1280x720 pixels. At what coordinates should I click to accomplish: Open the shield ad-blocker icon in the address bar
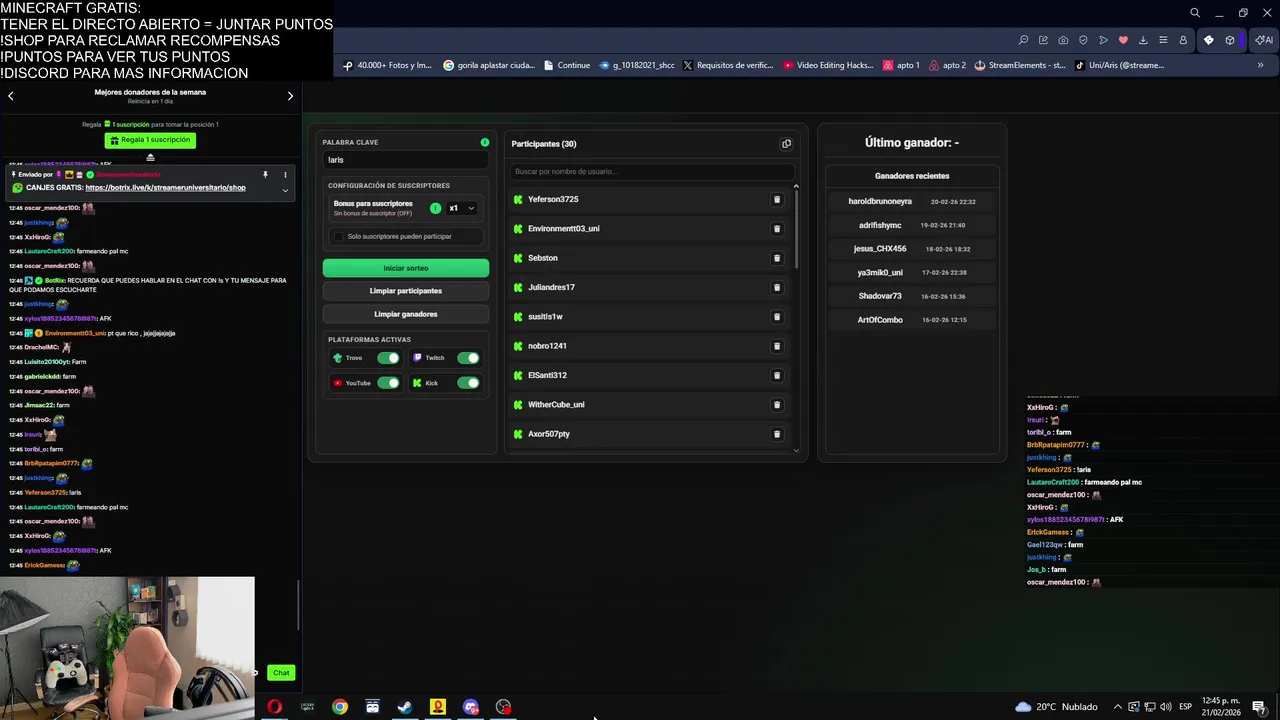tap(1083, 40)
